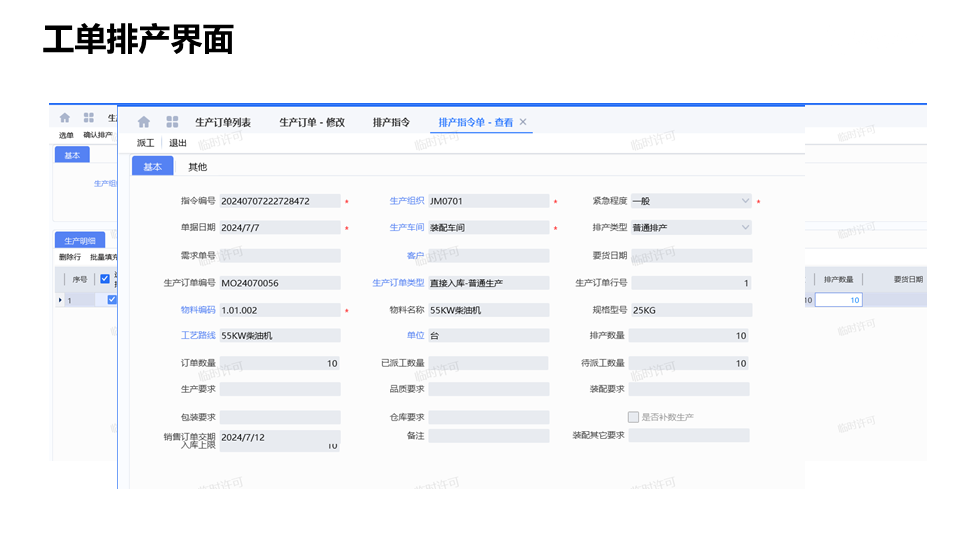960x540 pixels.
Task: Click the home icon in the front window
Action: 144,122
